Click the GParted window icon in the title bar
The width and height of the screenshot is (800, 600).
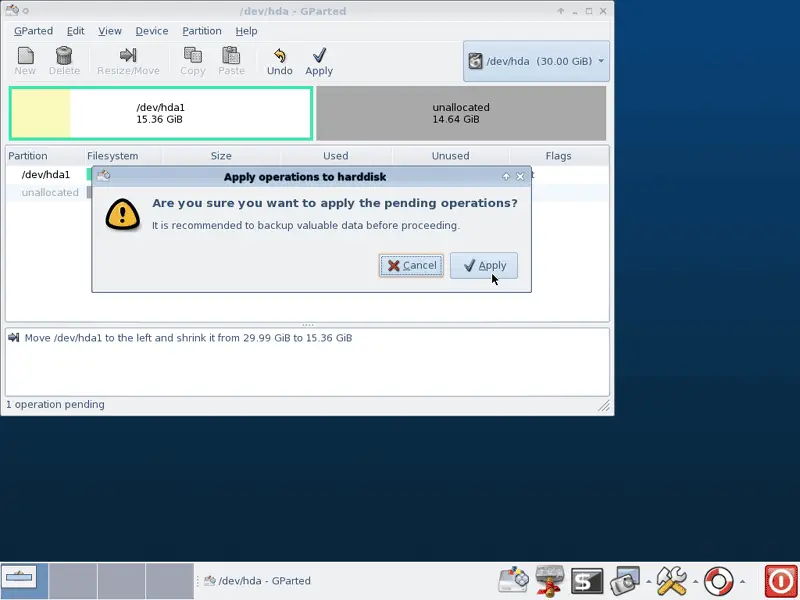pos(12,10)
